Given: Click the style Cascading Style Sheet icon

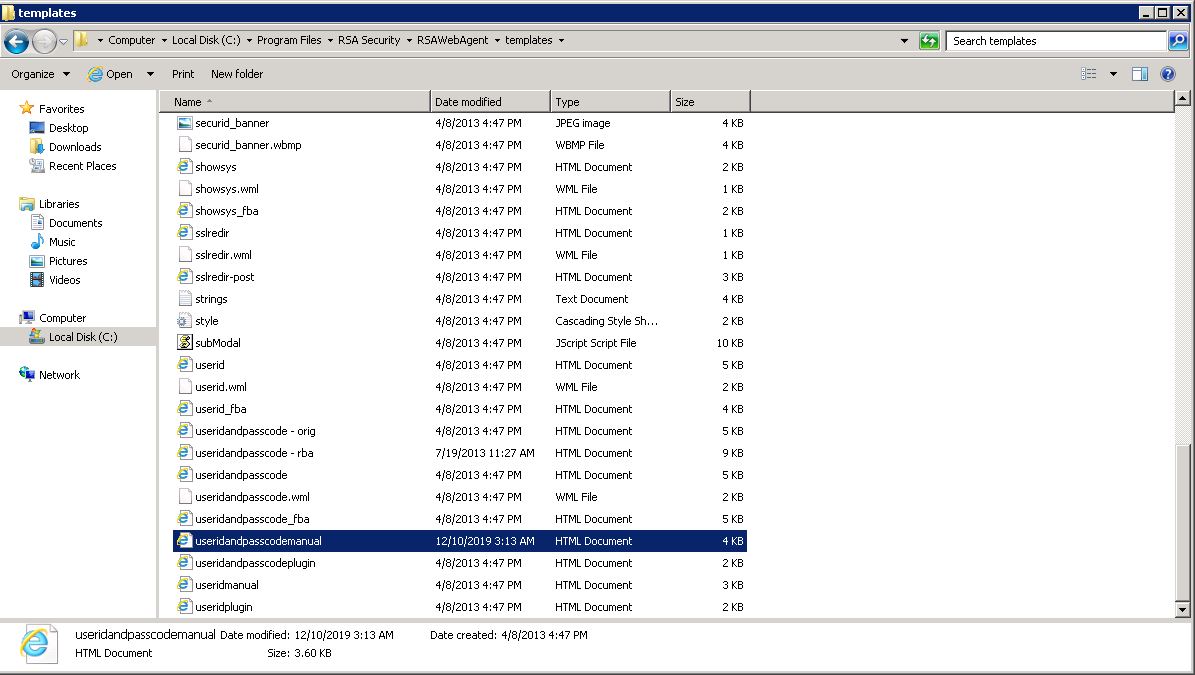Looking at the screenshot, I should click(184, 321).
